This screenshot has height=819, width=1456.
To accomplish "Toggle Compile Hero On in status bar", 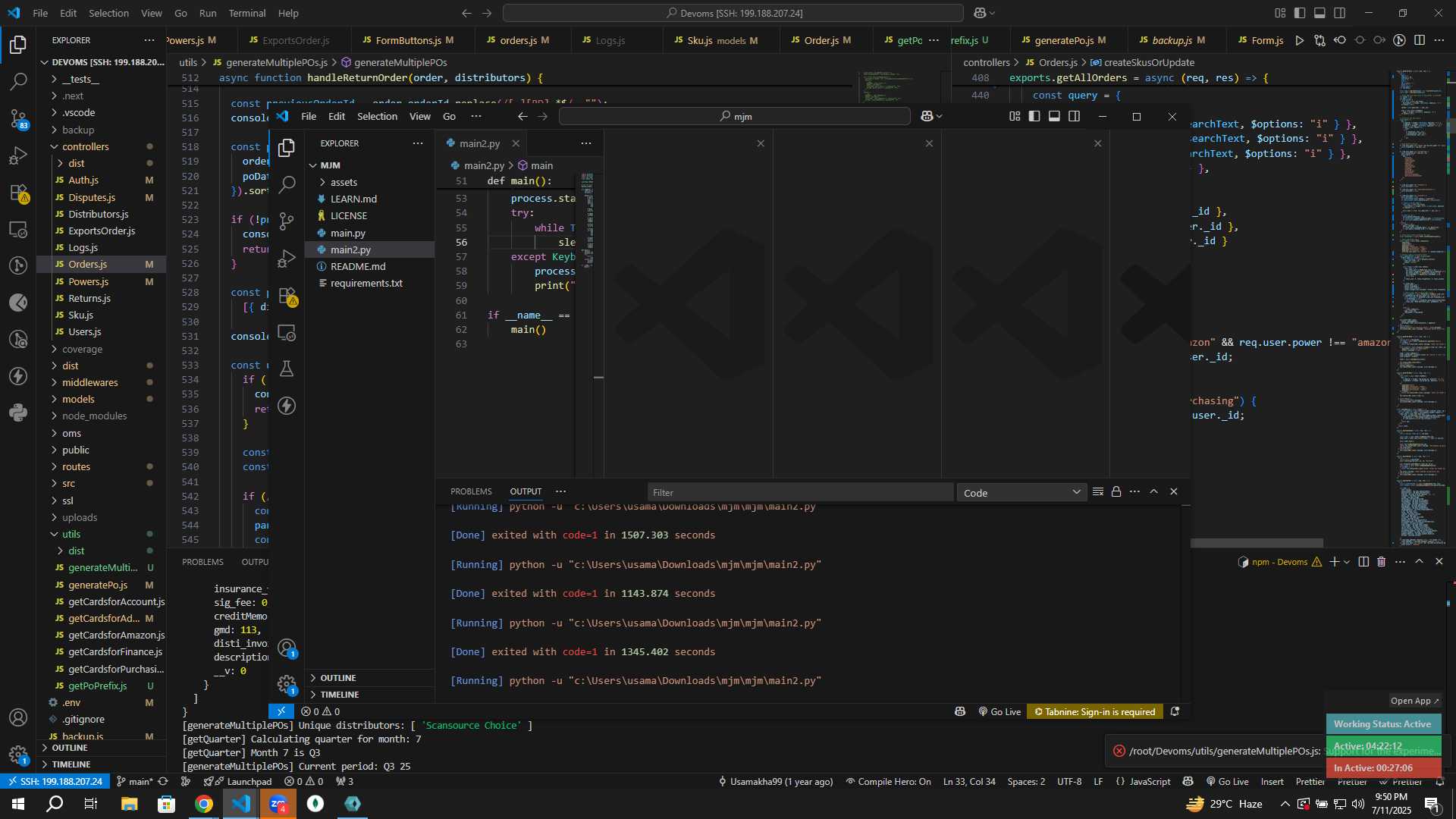I will point(888,781).
